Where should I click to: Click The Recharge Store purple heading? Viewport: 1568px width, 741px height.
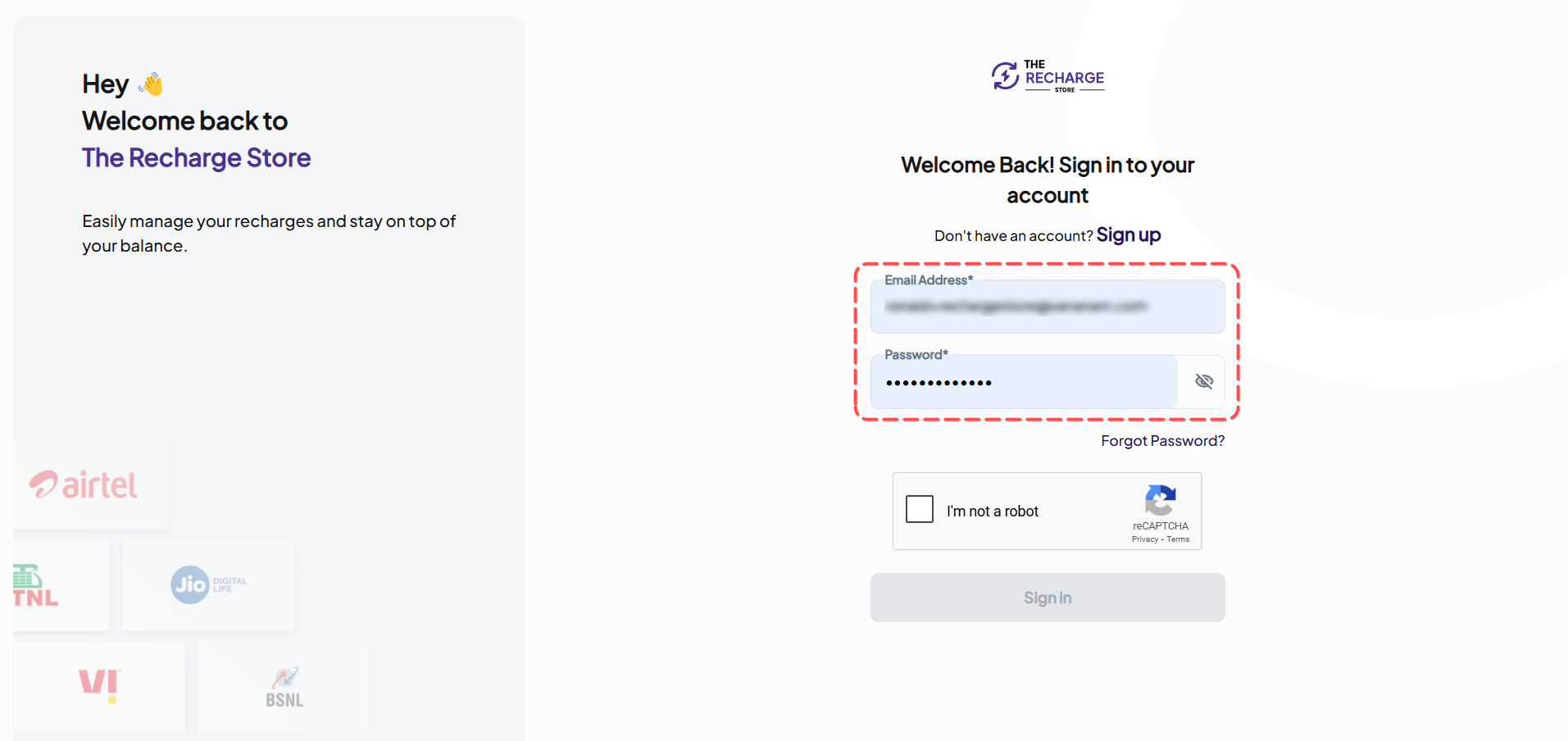point(197,157)
